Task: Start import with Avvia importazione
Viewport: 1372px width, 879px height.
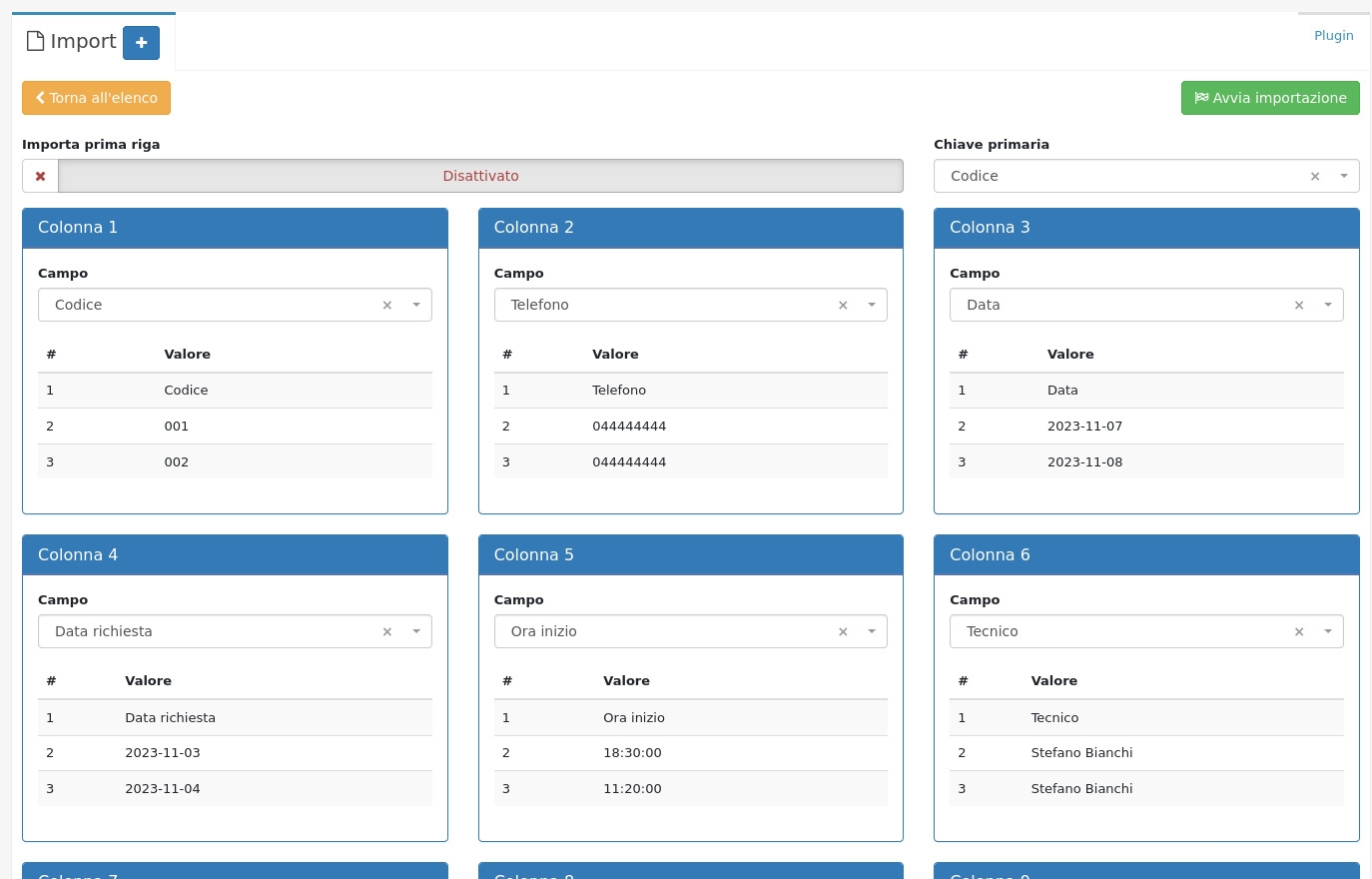Action: (1270, 98)
